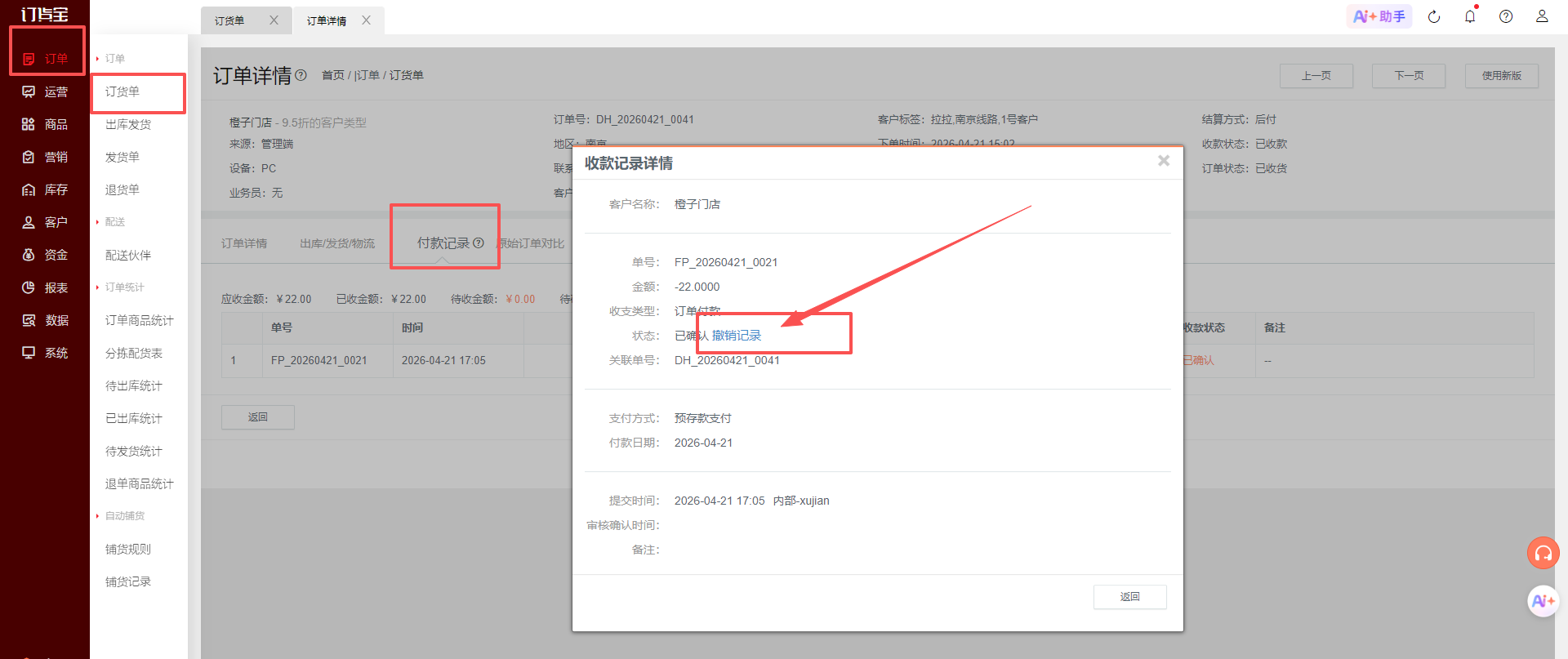Screen dimensions: 1568x659
Task: Go to the 商品 sidebar section
Action: (x=45, y=124)
